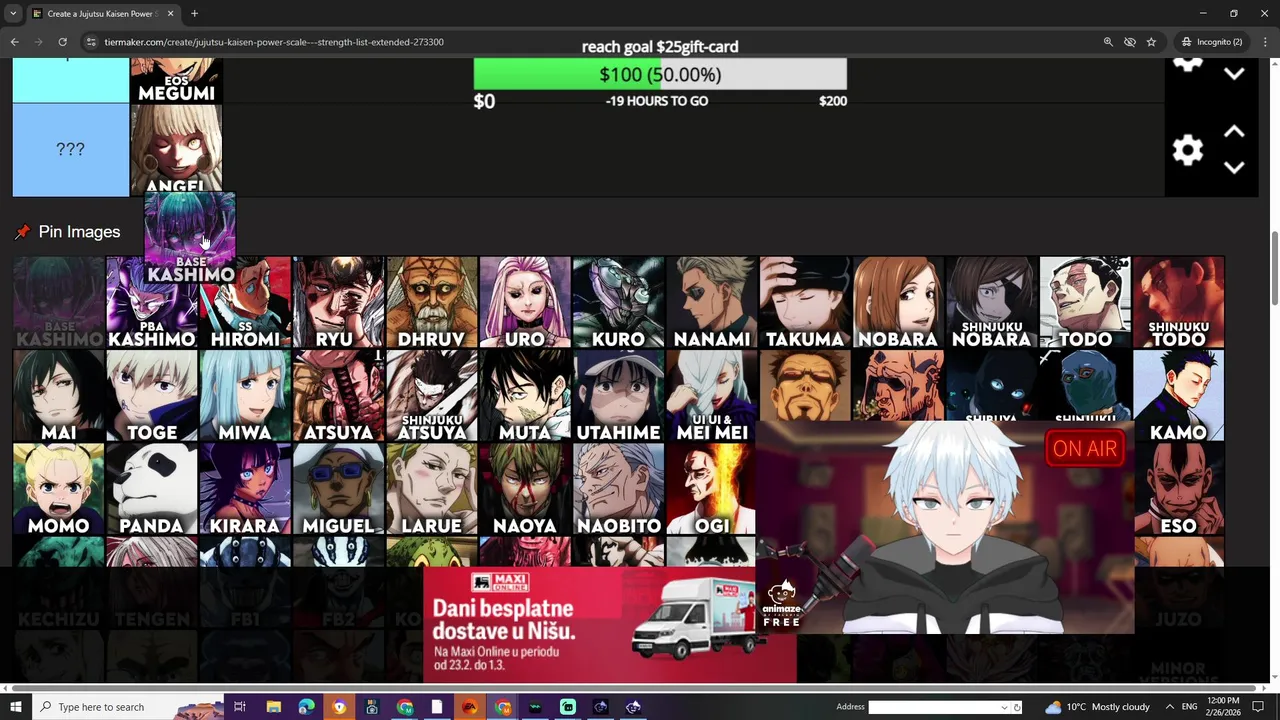1280x720 pixels.
Task: Show hidden system tray icons
Action: pos(1170,707)
